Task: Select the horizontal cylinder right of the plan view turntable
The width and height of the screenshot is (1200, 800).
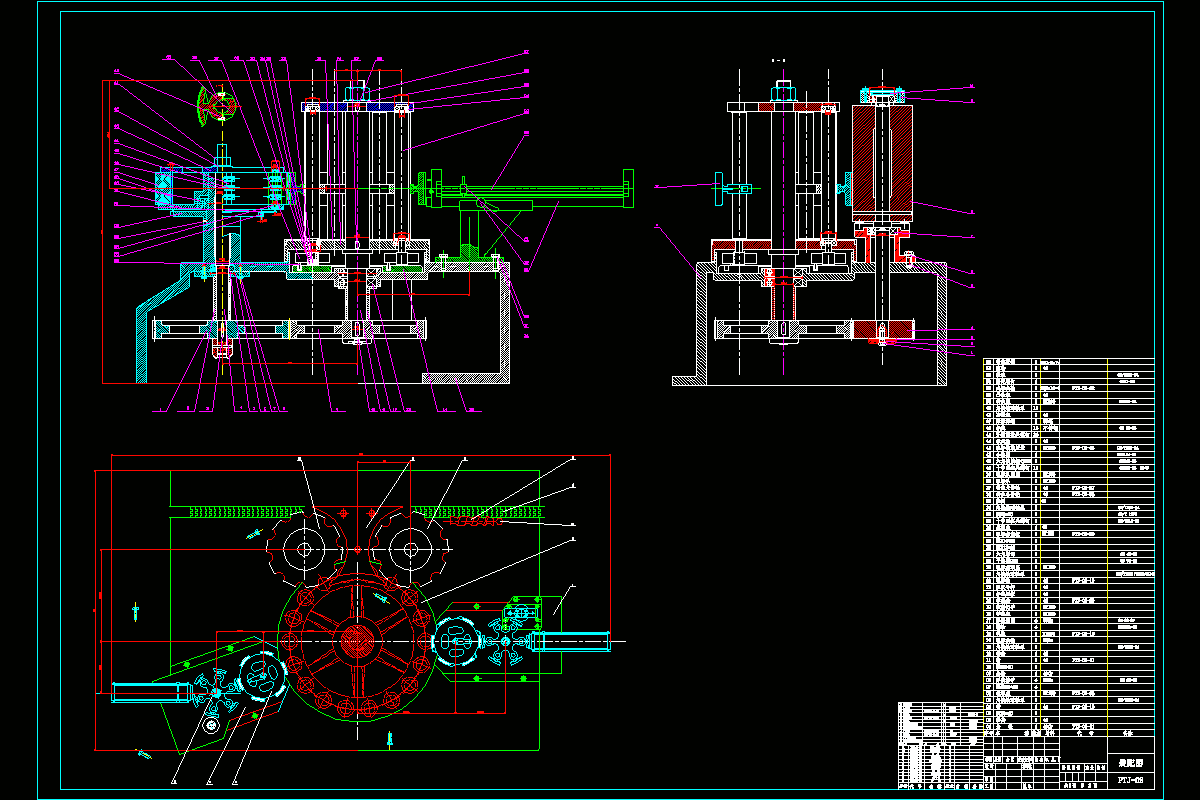Action: tap(569, 640)
